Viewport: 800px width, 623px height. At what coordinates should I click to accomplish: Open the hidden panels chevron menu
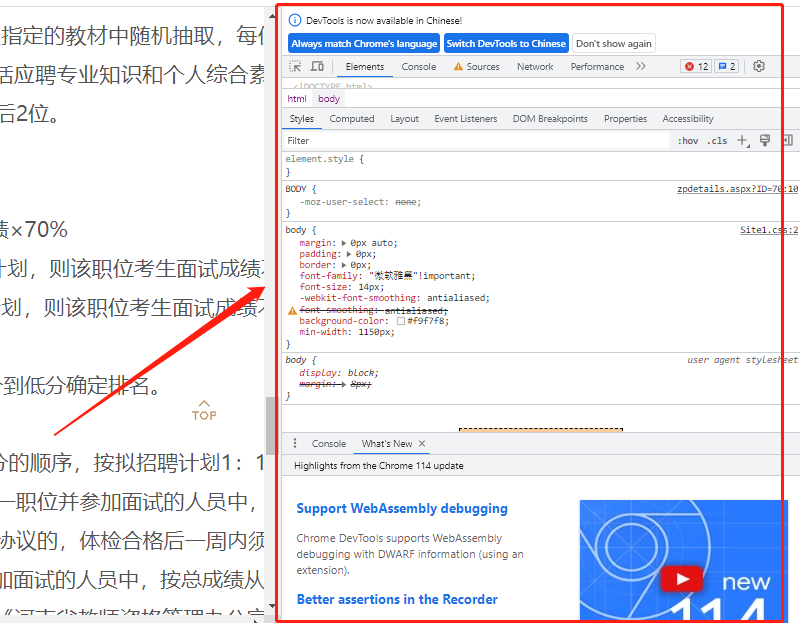639,66
